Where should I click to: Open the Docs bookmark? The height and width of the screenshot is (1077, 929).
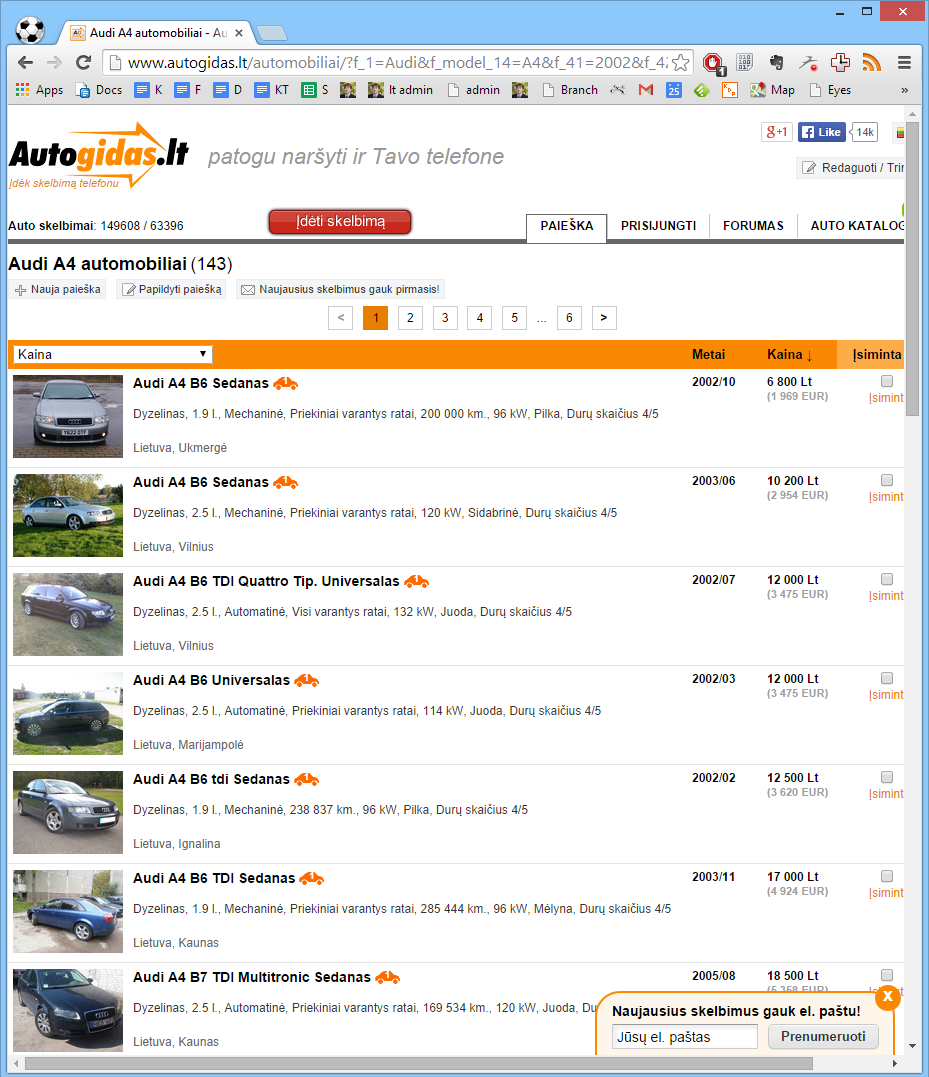[99, 90]
